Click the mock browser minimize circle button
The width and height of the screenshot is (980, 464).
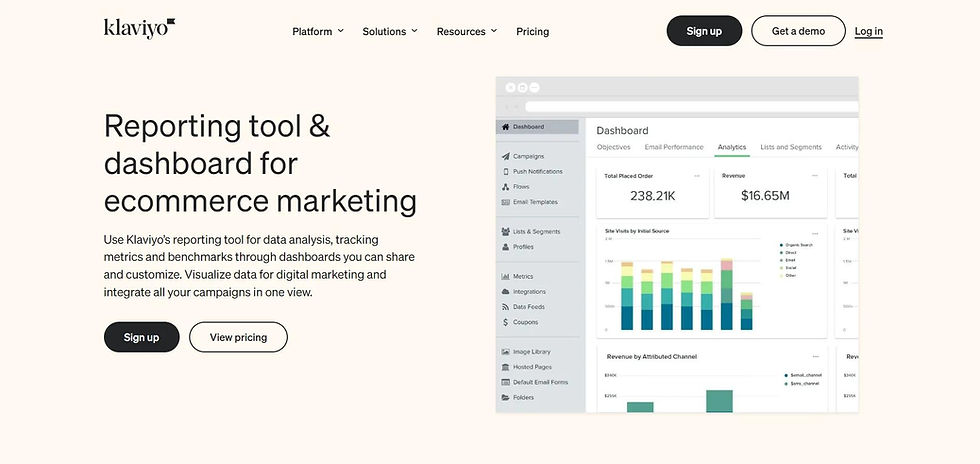(x=534, y=88)
